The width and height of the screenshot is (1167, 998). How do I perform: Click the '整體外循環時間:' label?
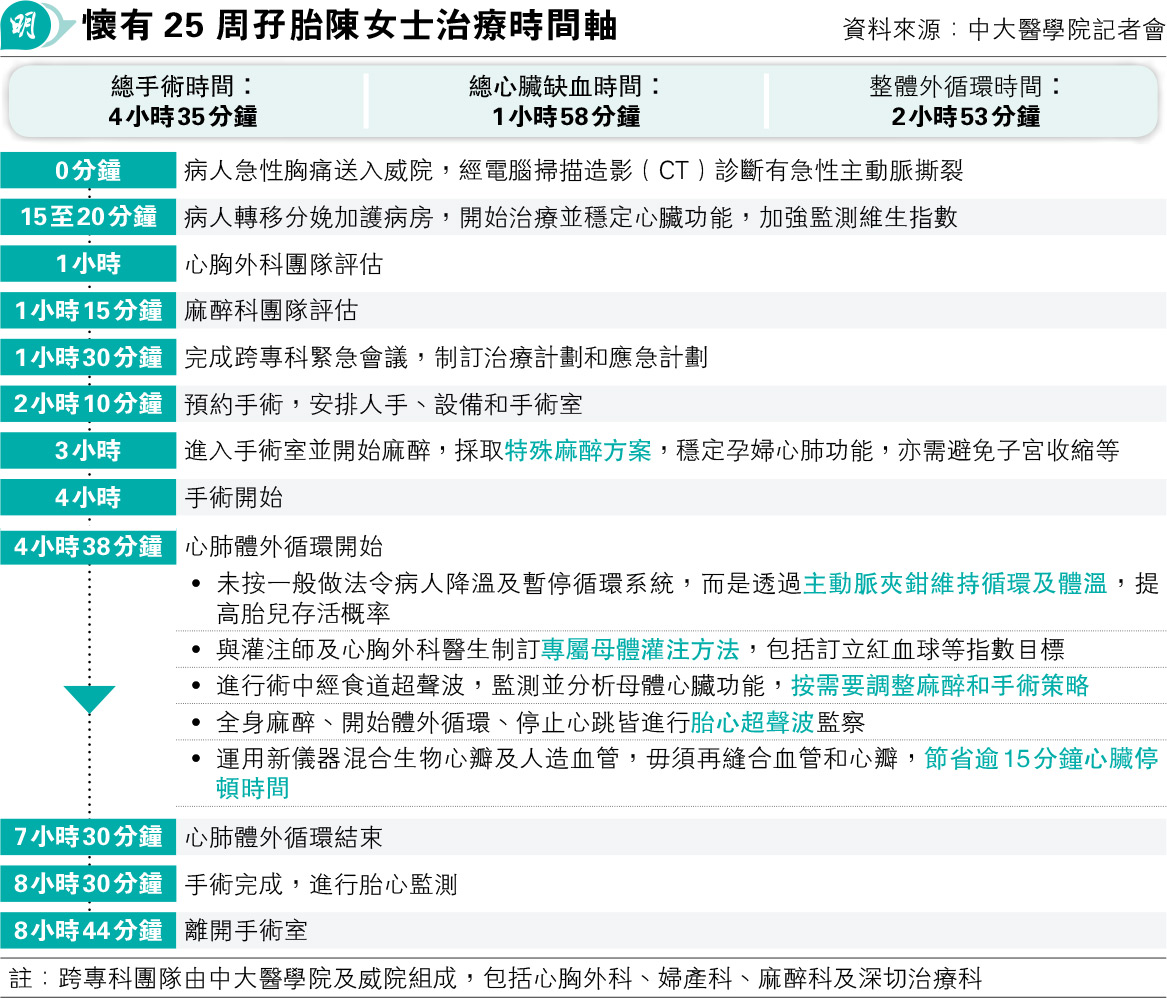[966, 86]
